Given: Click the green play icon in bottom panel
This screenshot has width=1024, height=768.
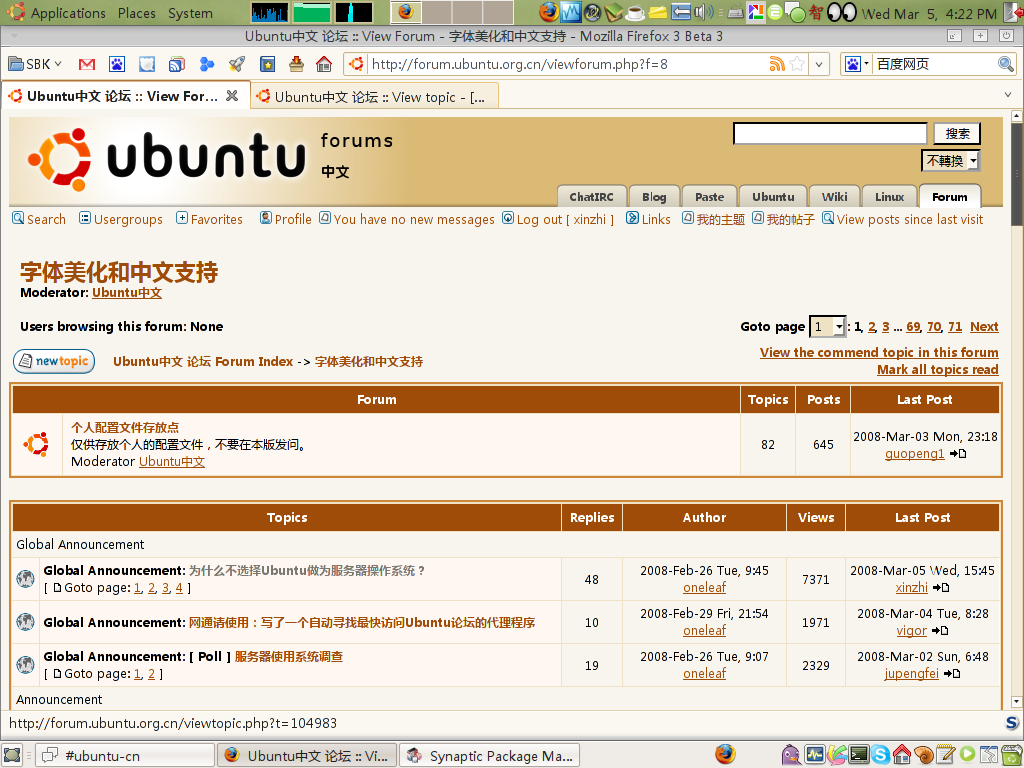Looking at the screenshot, I should tap(968, 755).
